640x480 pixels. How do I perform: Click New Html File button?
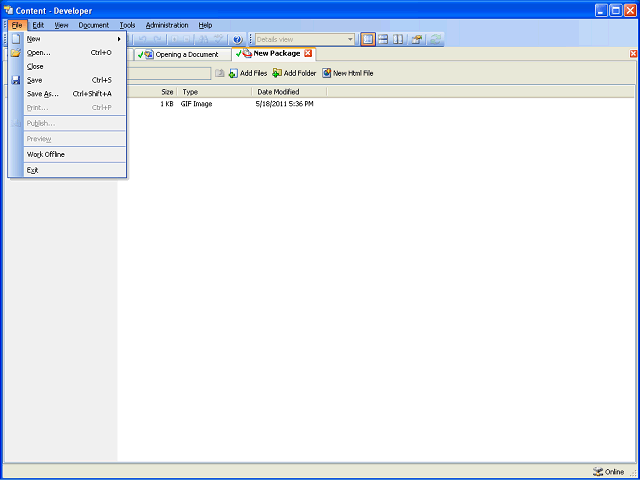348,73
